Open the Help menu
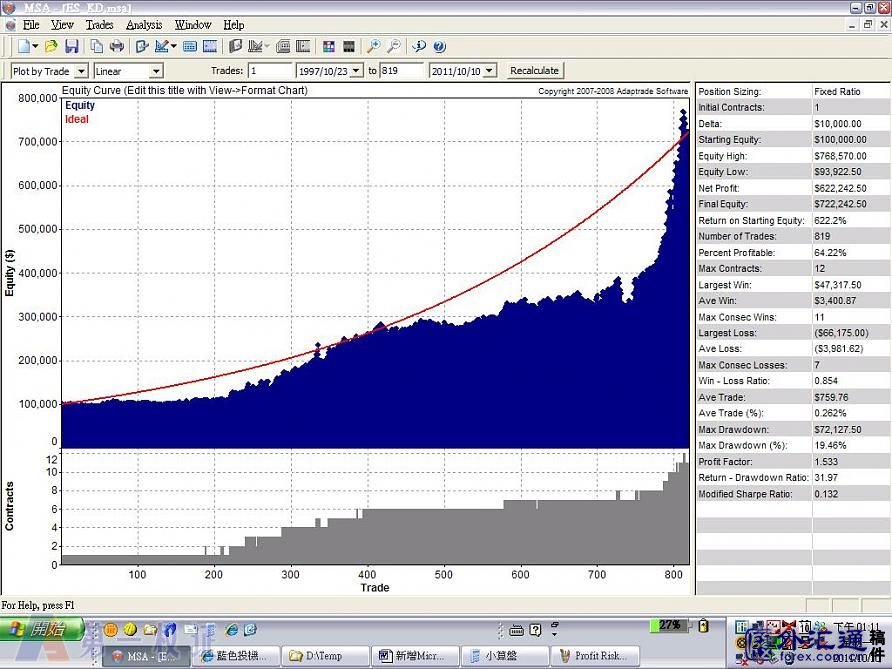The image size is (892, 669). (234, 24)
